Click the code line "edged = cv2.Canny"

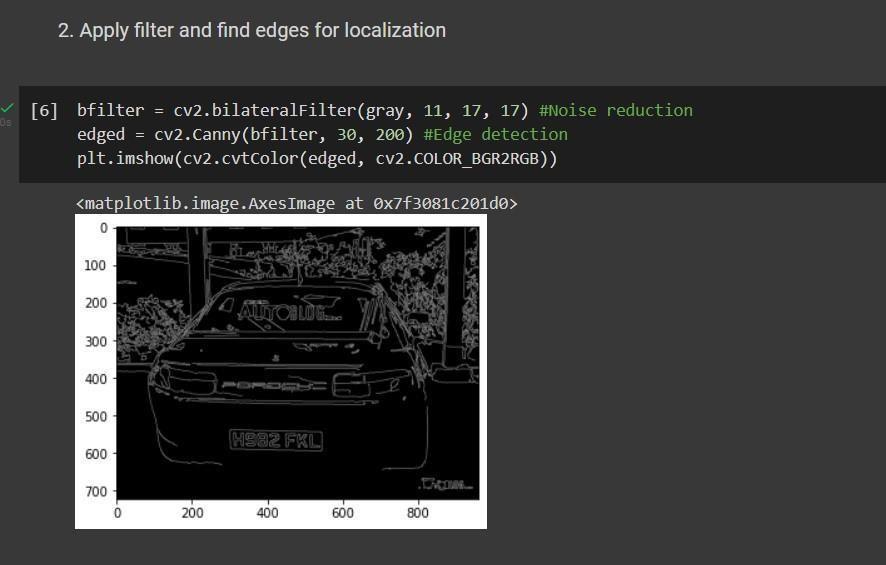click(322, 134)
